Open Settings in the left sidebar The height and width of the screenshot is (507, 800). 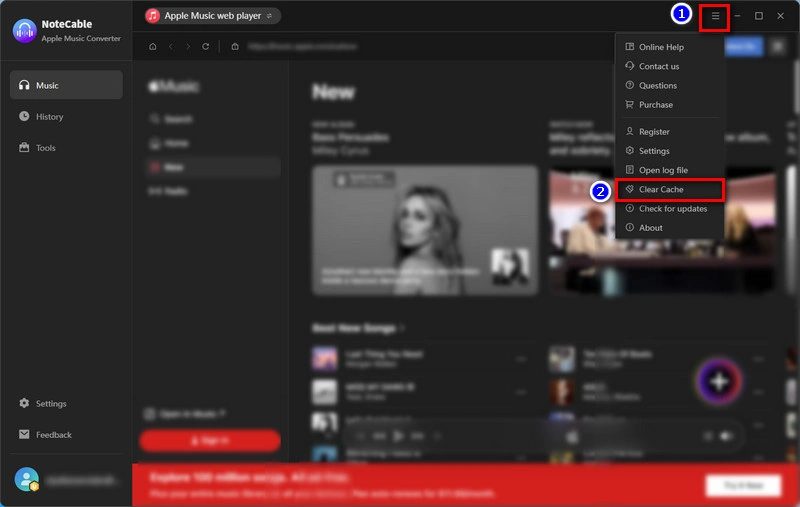pyautogui.click(x=66, y=403)
